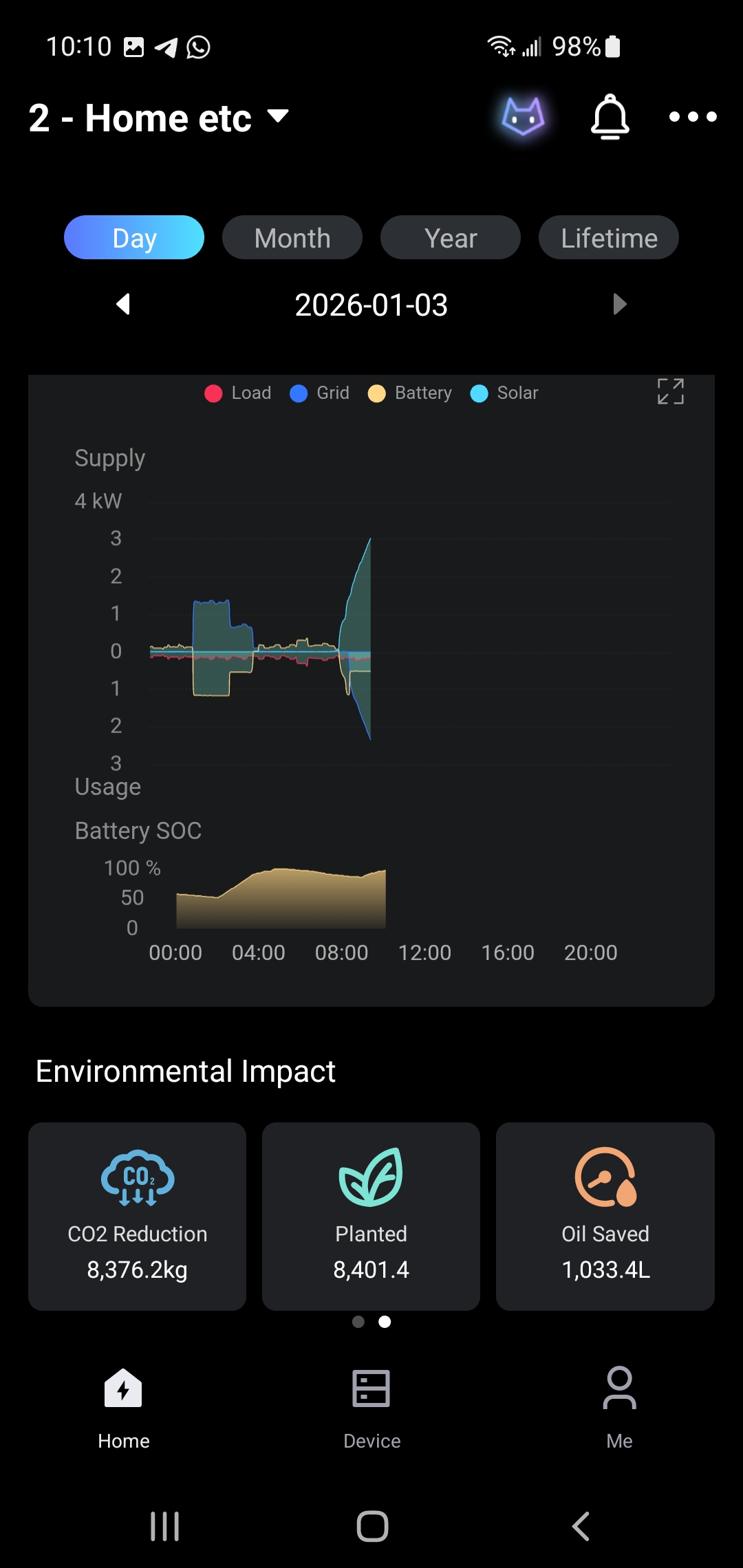Tap the CO2 Reduction cloud icon
Image resolution: width=743 pixels, height=1568 pixels.
[138, 1177]
